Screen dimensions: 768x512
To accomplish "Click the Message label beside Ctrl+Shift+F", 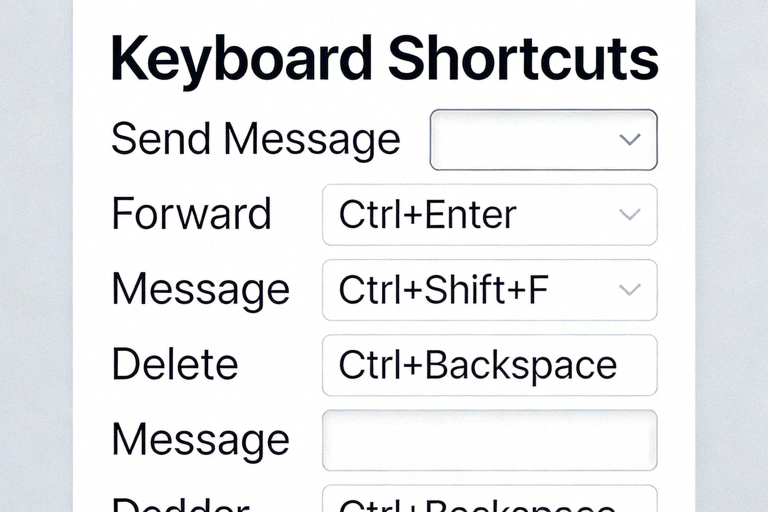I will pos(200,290).
